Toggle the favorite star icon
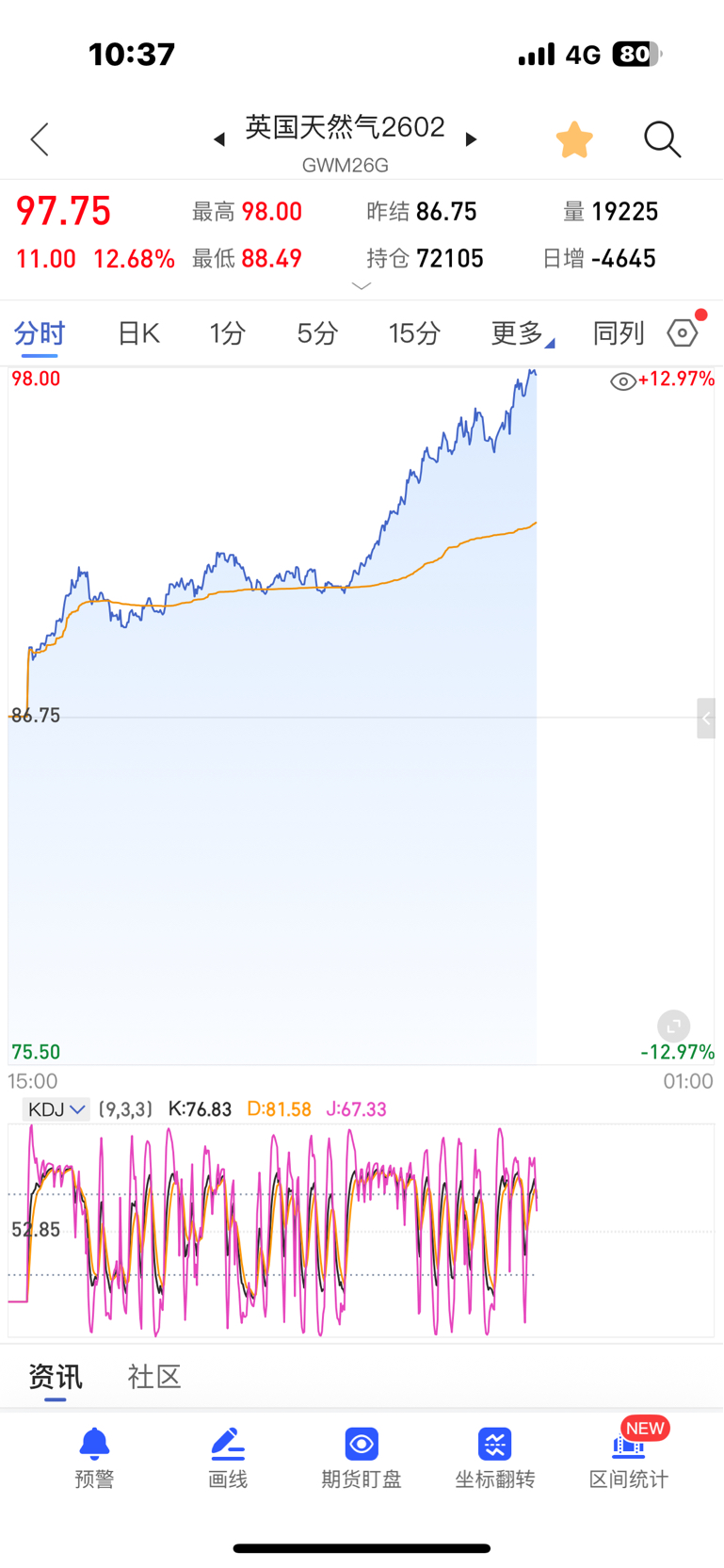Viewport: 724px width, 1568px height. (574, 139)
